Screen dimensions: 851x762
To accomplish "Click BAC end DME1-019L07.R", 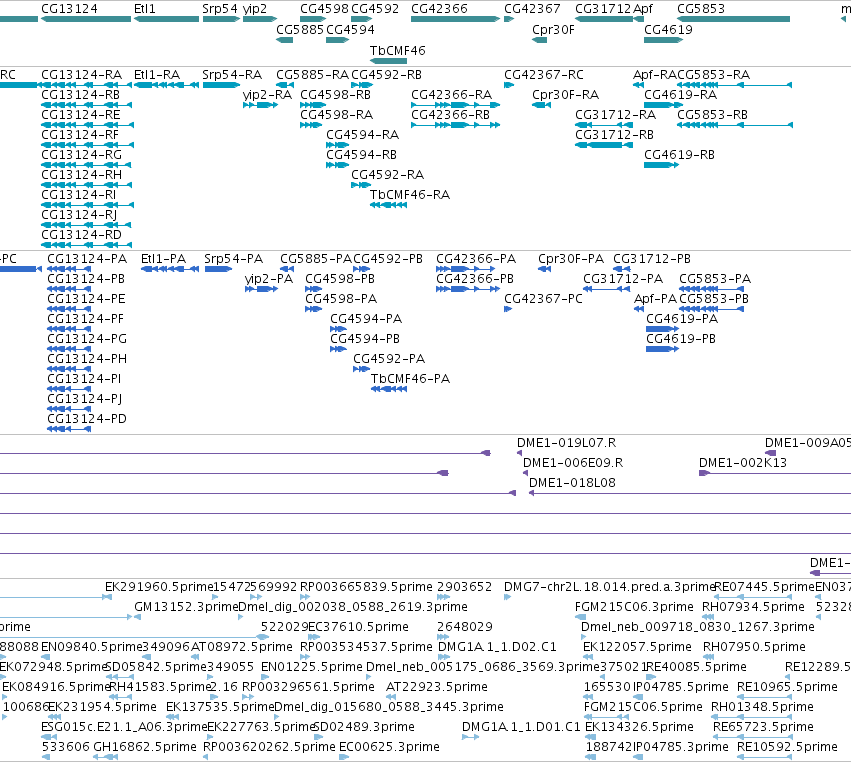I will tap(567, 443).
